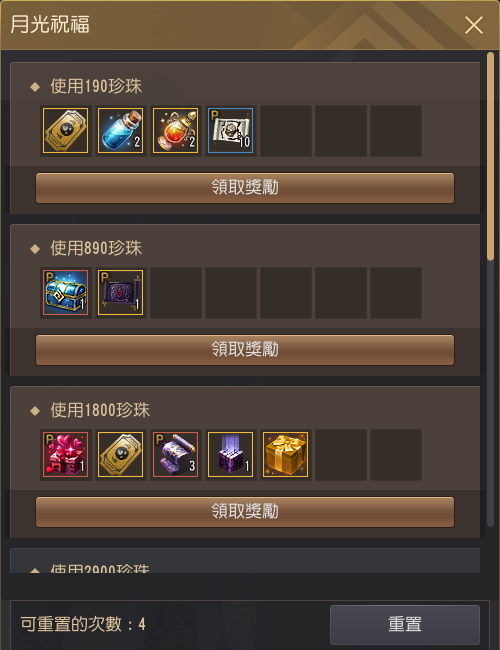Screen dimensions: 500x650
Task: Select the golden gift box reward
Action: [286, 455]
